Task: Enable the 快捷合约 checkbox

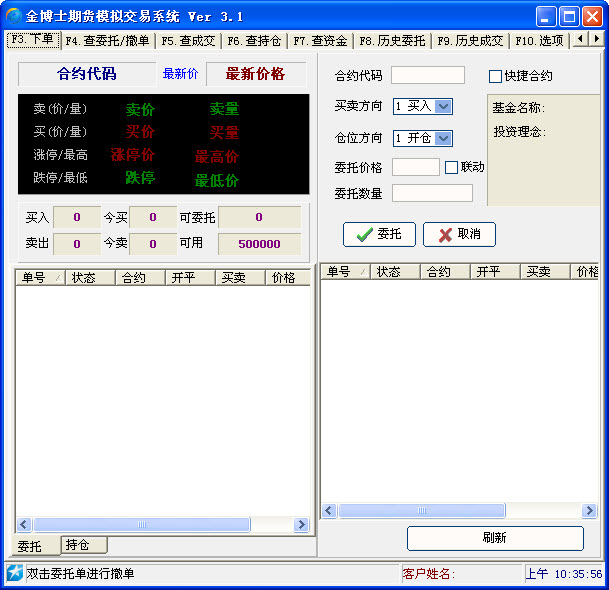Action: point(495,76)
